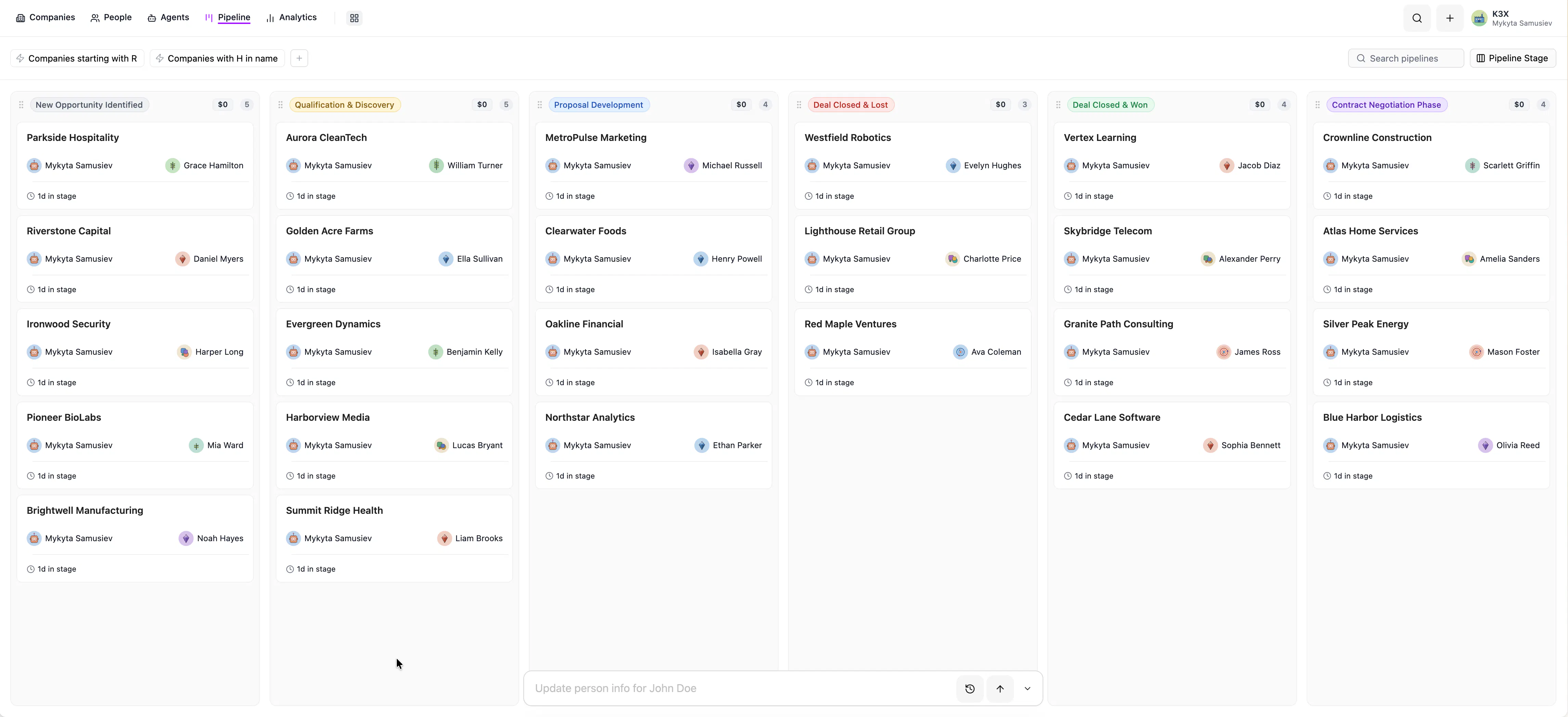Open the MetroPulse Marketing card
This screenshot has width=1568, height=717.
point(654,166)
